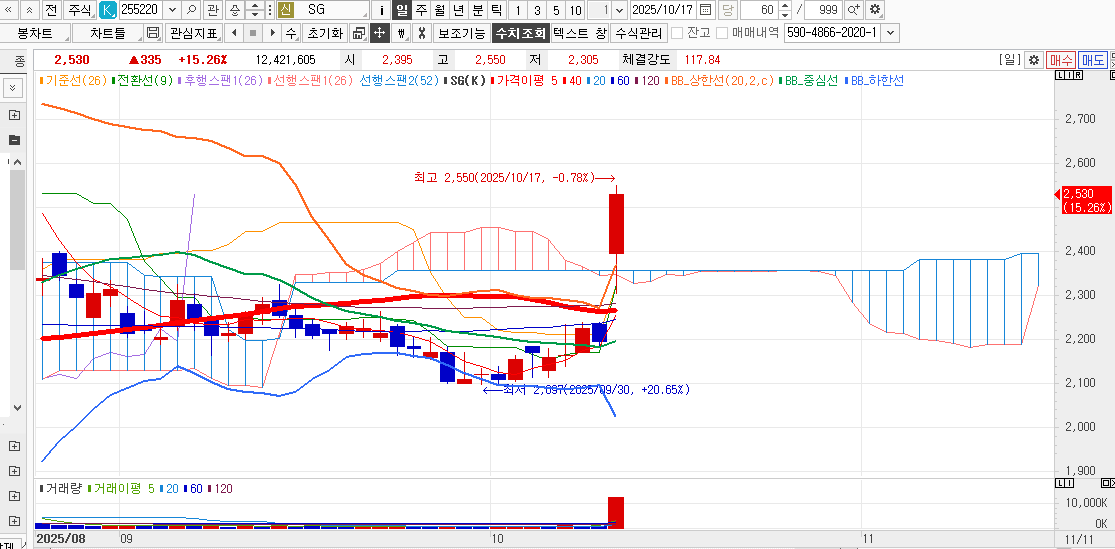Enable the 잔고 checkbox
Screen dimensions: 1115x549
(677, 33)
